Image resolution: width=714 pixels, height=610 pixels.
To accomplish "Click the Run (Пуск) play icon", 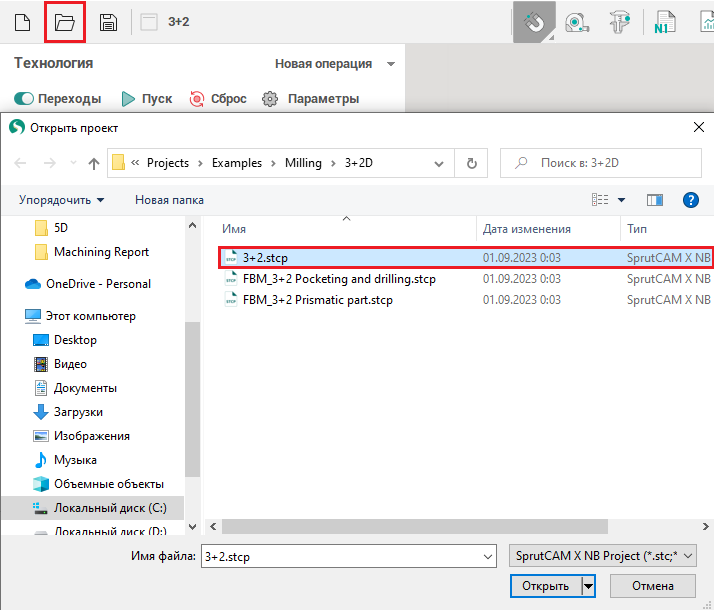I will tap(128, 99).
